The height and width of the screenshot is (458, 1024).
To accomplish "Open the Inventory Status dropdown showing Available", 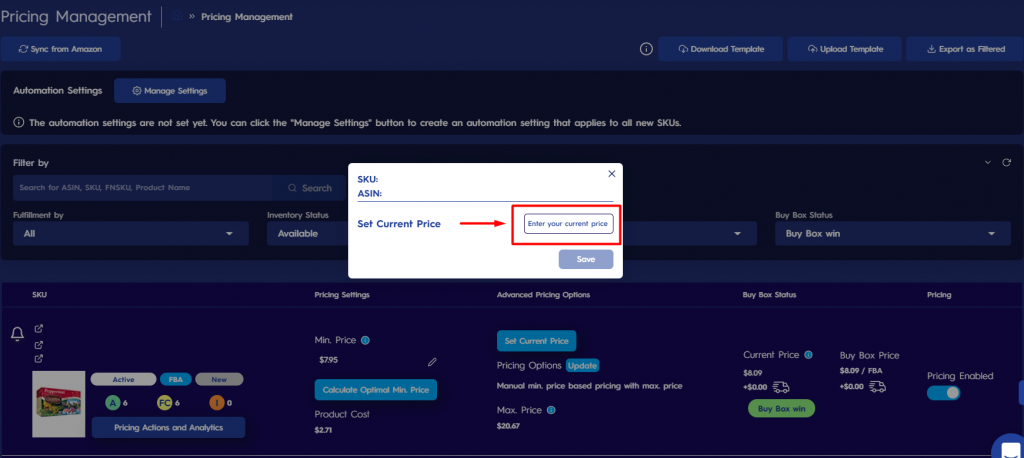I will [307, 233].
